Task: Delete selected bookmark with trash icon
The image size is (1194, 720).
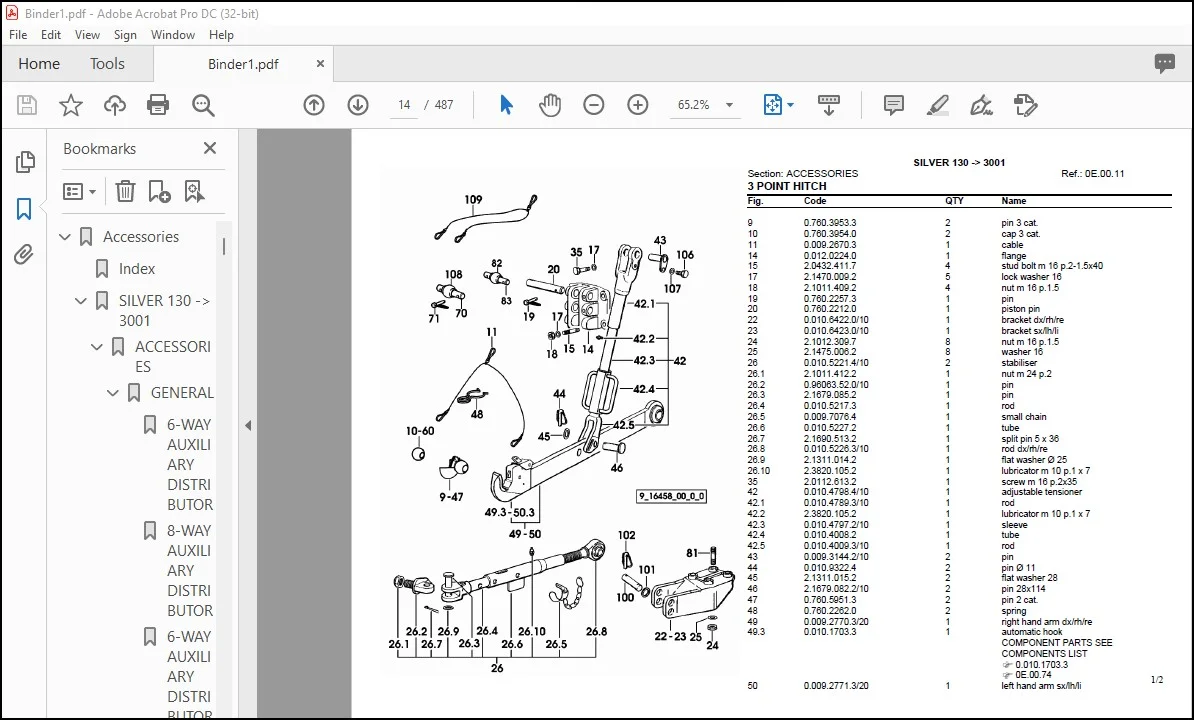Action: pyautogui.click(x=125, y=191)
